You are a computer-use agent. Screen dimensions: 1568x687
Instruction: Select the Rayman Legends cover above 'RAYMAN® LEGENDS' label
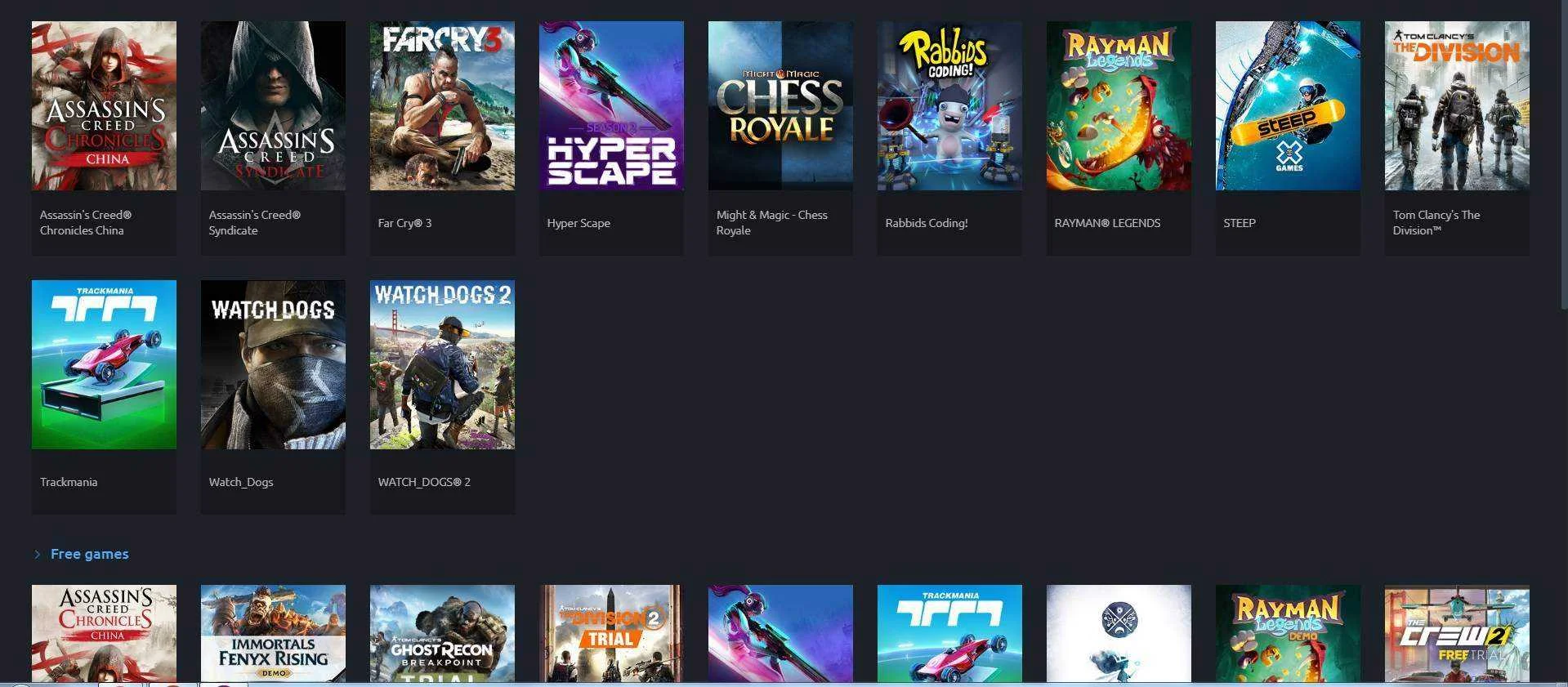click(1119, 105)
